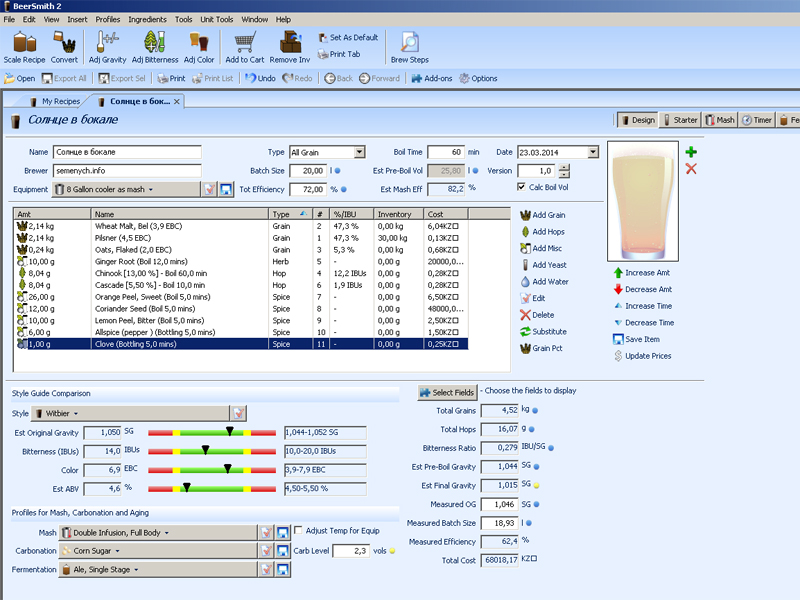This screenshot has height=600, width=800.
Task: Open Adj Color tool
Action: [199, 47]
